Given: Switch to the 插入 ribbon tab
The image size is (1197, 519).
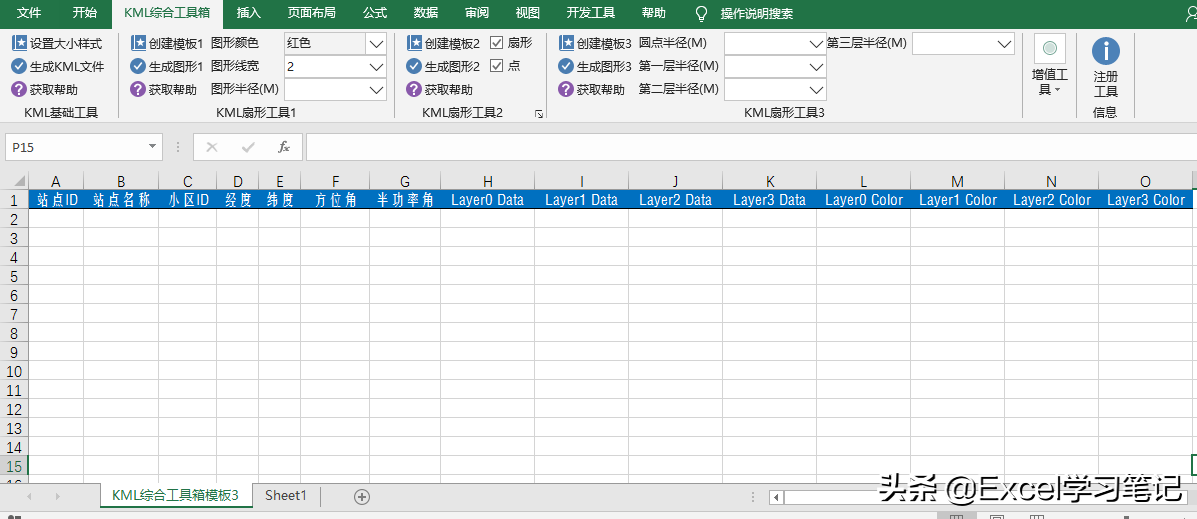Looking at the screenshot, I should click(249, 13).
